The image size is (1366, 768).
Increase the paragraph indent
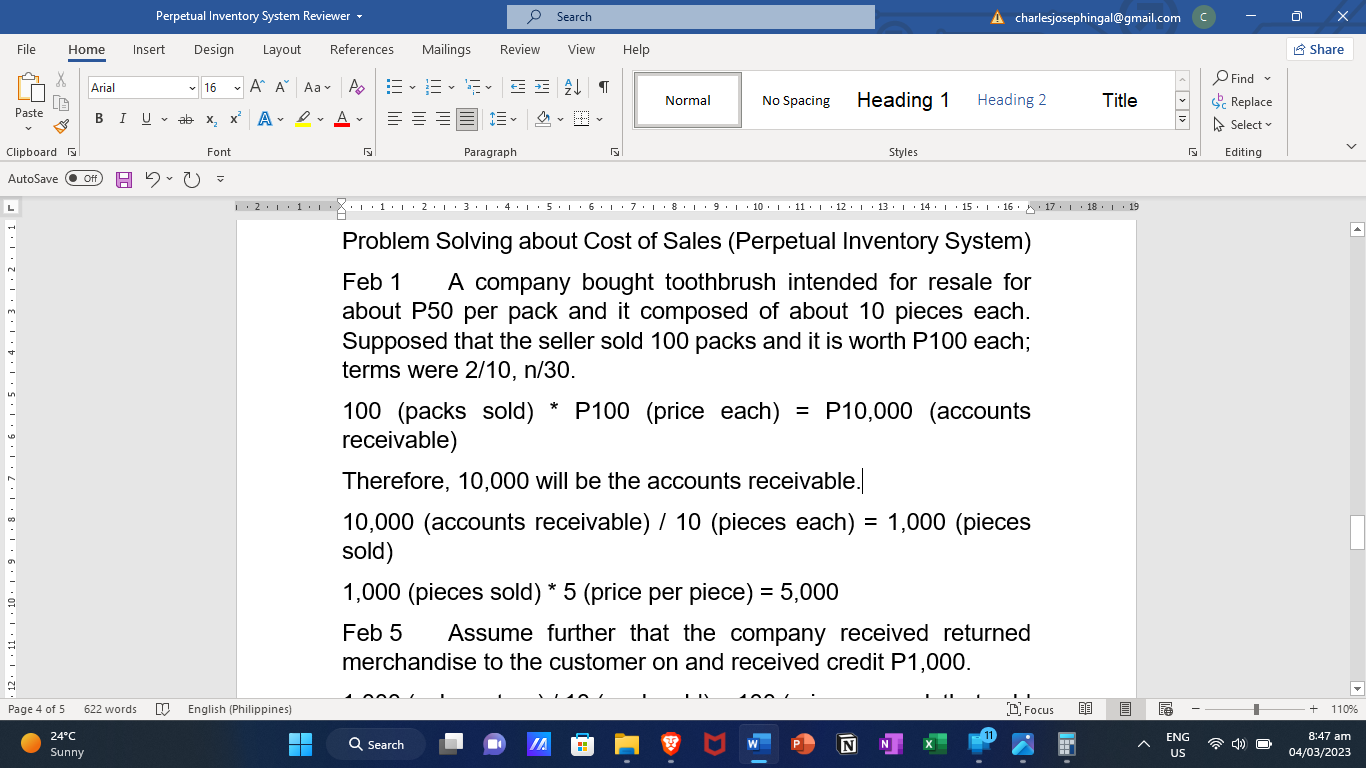coord(541,88)
